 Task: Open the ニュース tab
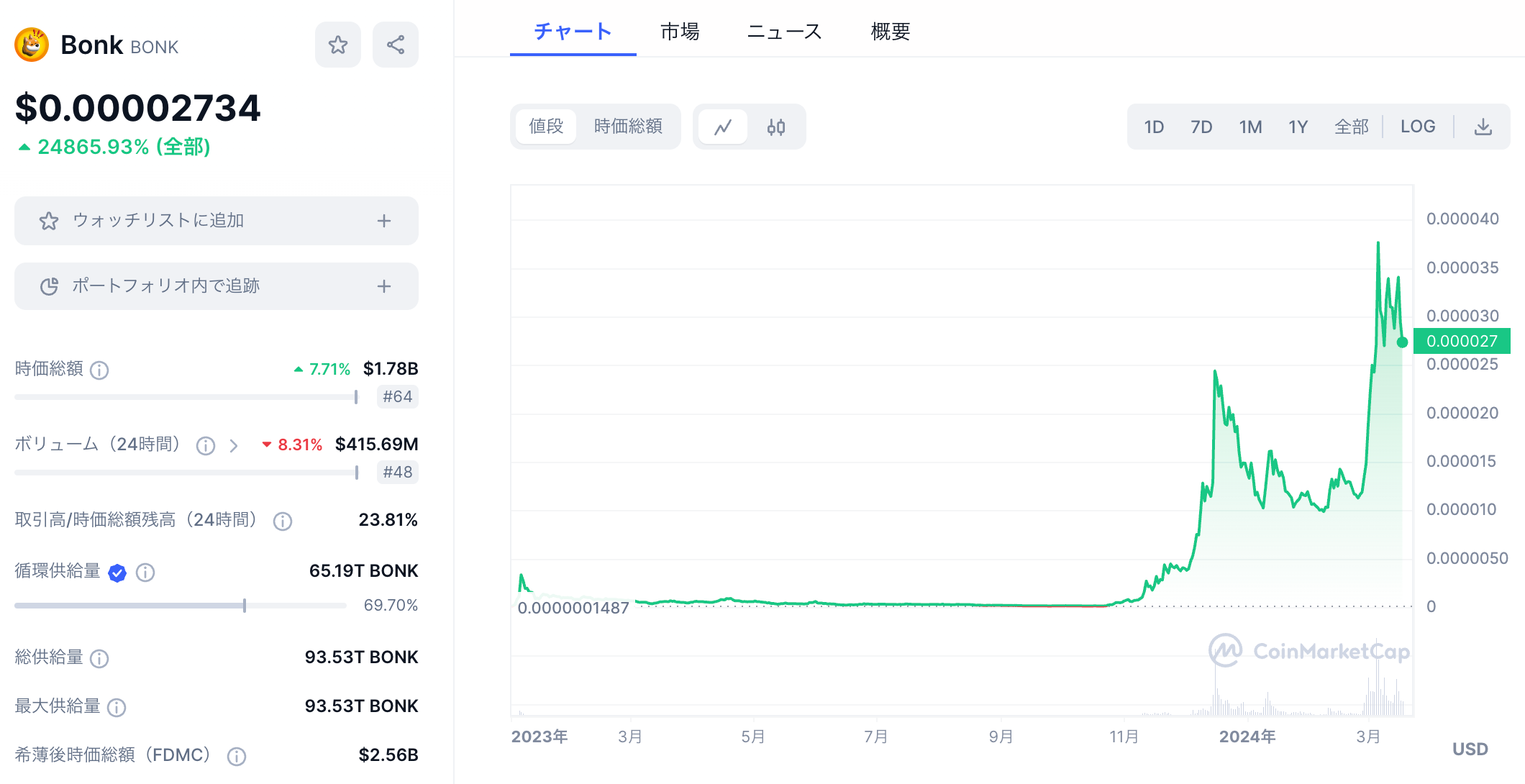click(x=784, y=32)
